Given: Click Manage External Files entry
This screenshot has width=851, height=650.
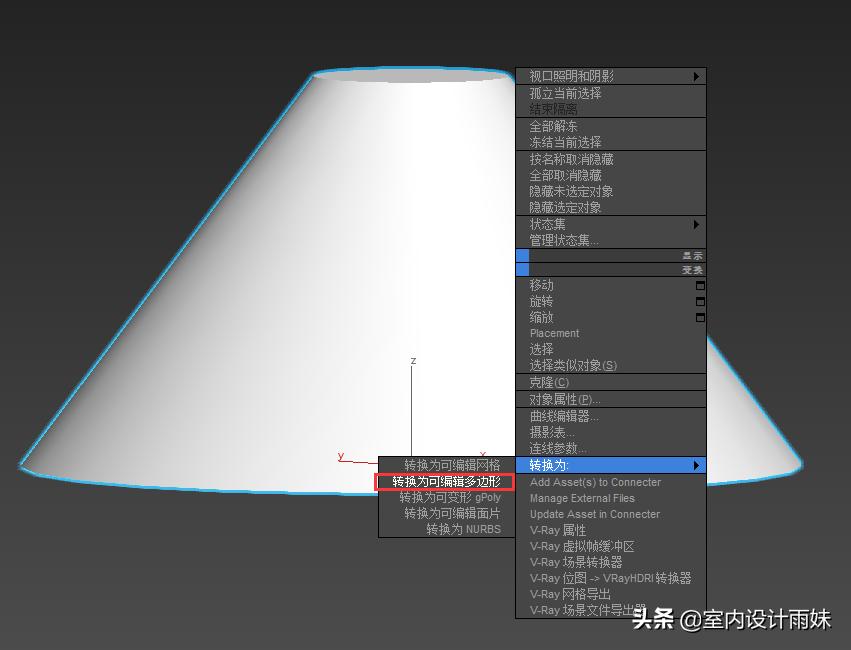Looking at the screenshot, I should pos(582,498).
